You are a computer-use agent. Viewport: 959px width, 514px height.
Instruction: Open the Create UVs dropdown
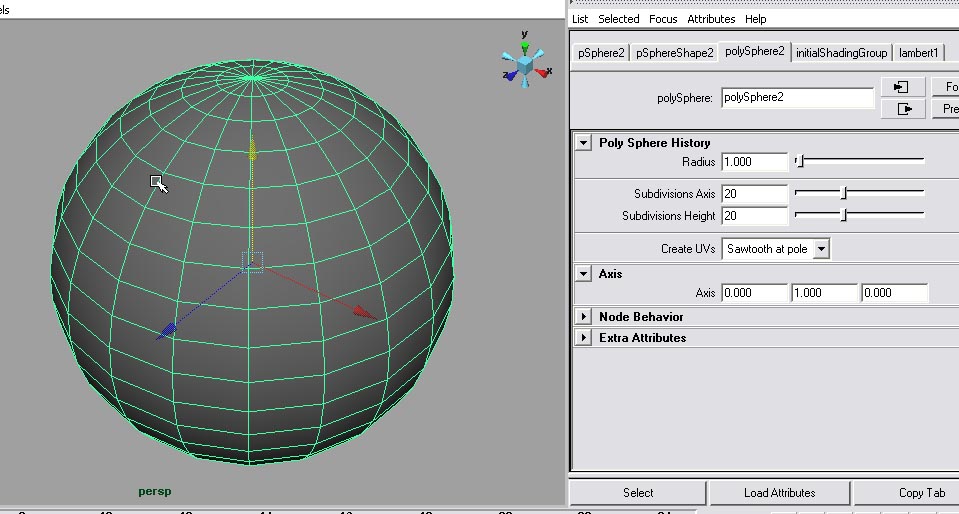[x=776, y=249]
